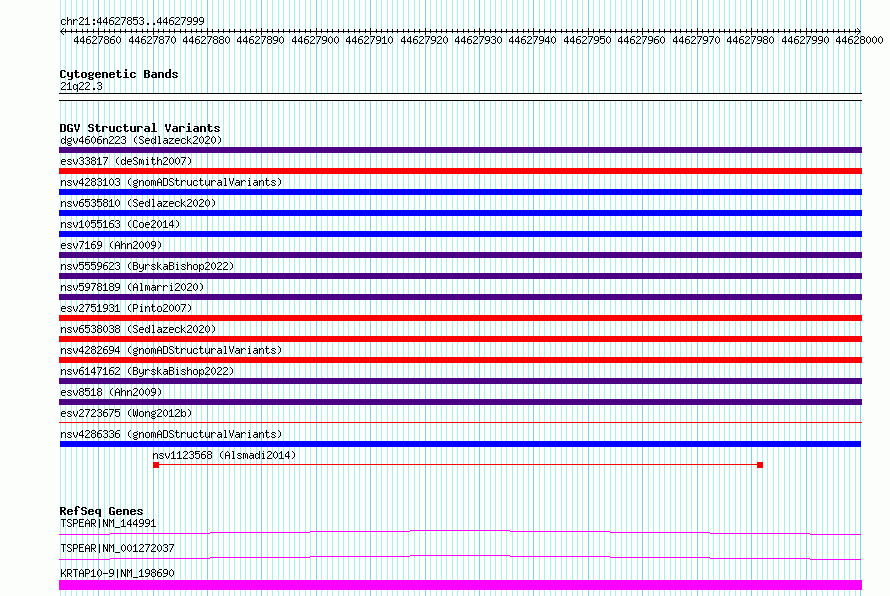Image resolution: width=890 pixels, height=596 pixels.
Task: Click the nsv4282694 red variant bar
Action: click(460, 360)
